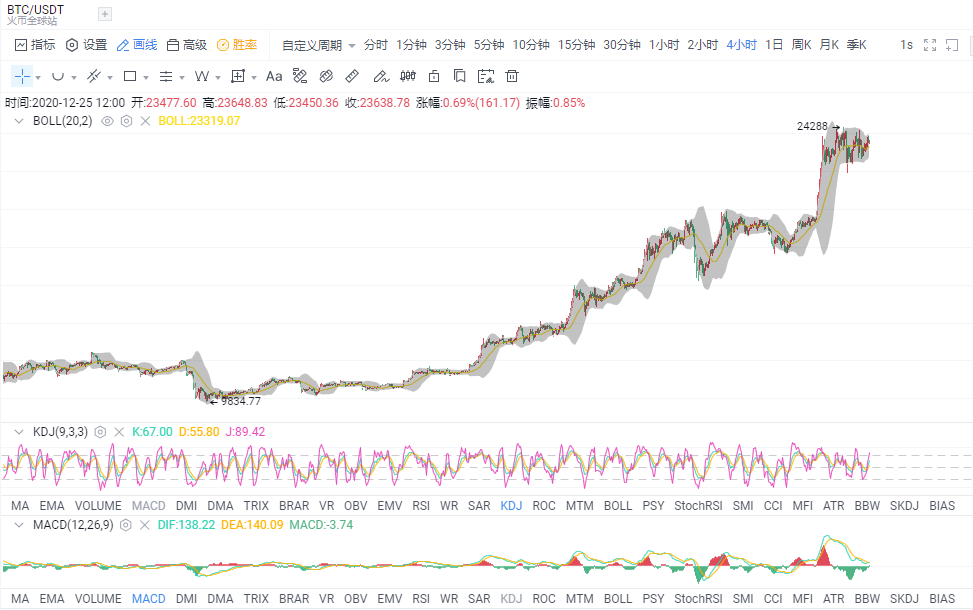Viewport: 973px width, 610px height.
Task: Choose StochRSI in the KDJ panel indicator row
Action: pyautogui.click(x=698, y=506)
